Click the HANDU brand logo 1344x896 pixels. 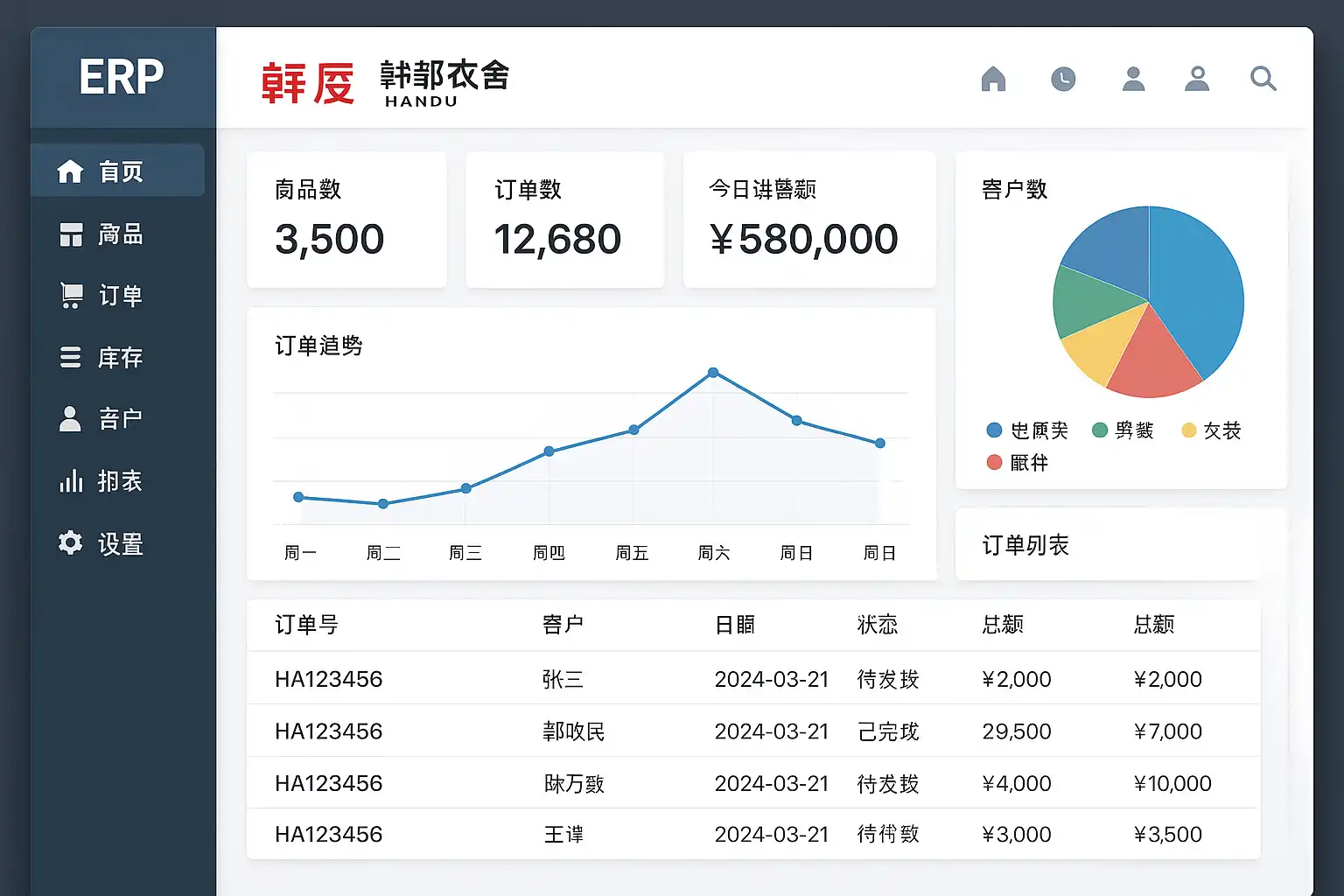click(x=386, y=83)
